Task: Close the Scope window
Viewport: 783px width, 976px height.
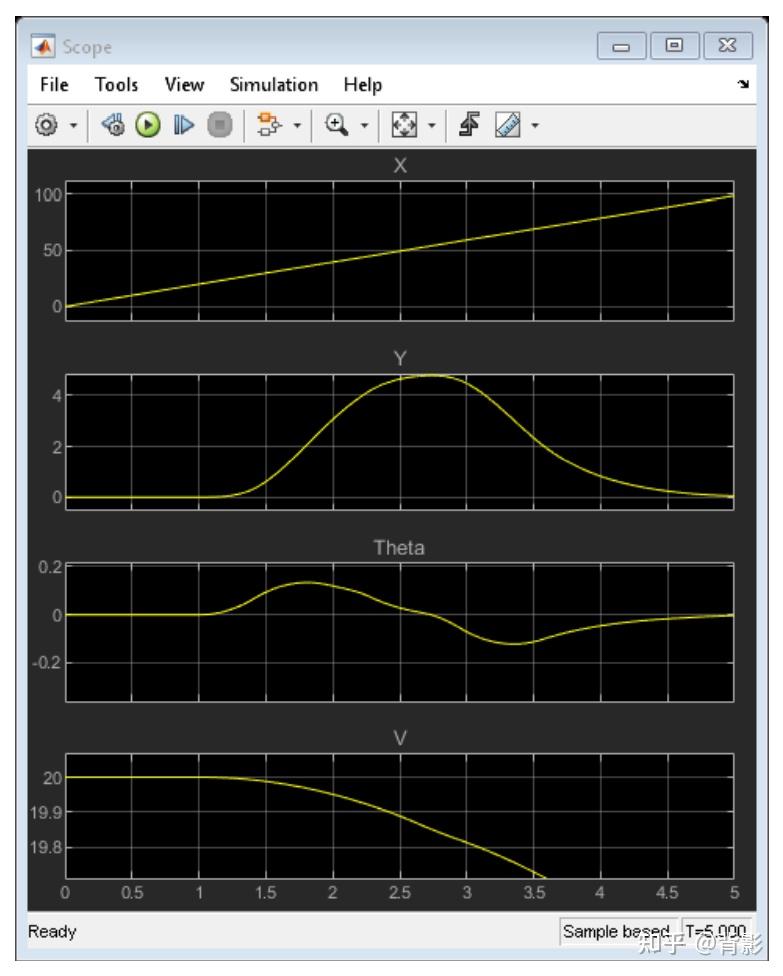Action: [x=728, y=45]
